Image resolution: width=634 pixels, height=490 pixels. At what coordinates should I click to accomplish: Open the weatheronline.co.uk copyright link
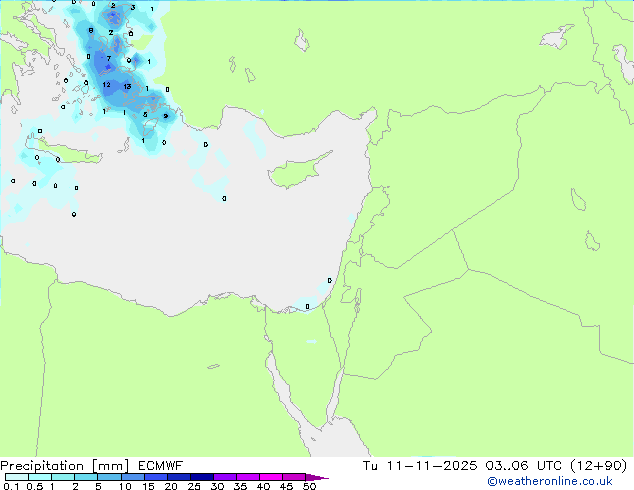click(x=549, y=481)
